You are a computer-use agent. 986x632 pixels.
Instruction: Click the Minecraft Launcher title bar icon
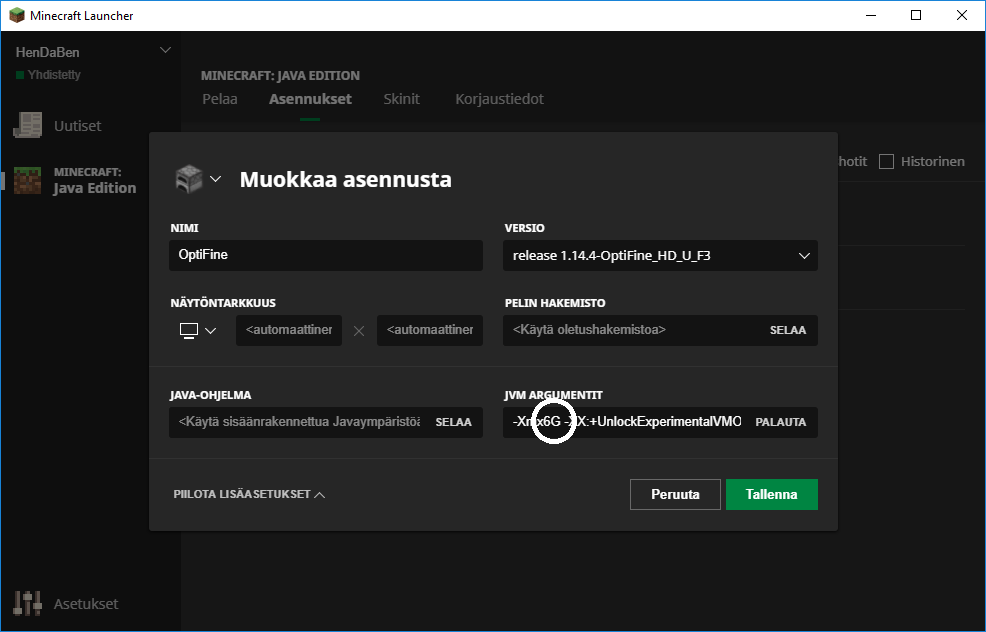[17, 15]
